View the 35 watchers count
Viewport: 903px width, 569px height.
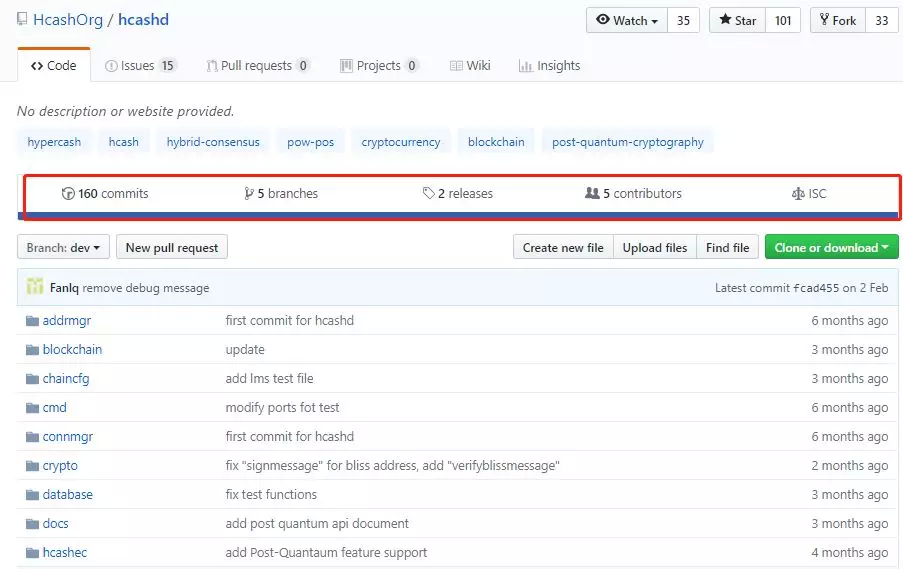click(x=683, y=20)
